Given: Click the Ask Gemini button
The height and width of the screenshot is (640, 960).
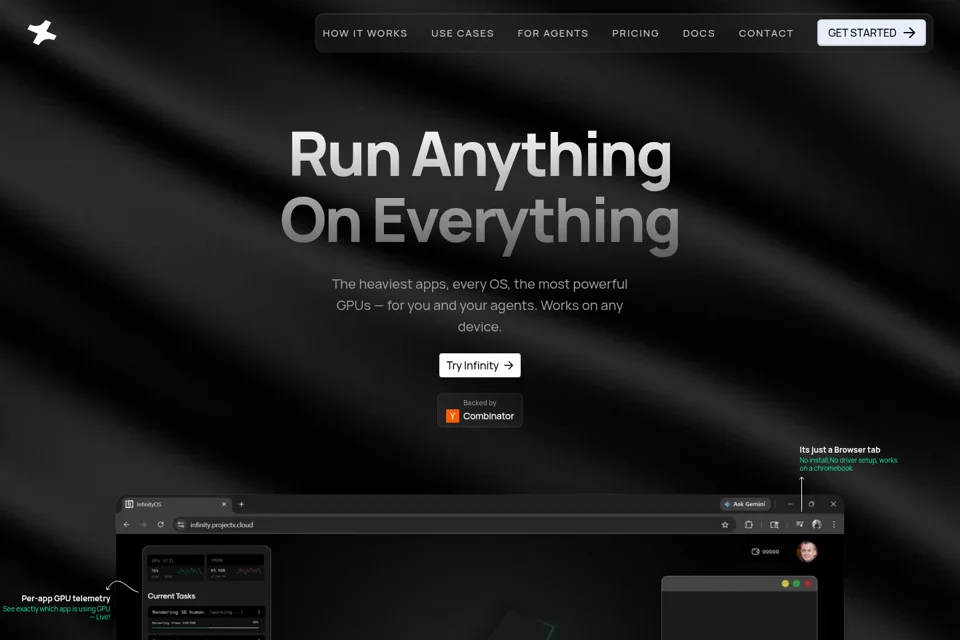Looking at the screenshot, I should [x=744, y=504].
